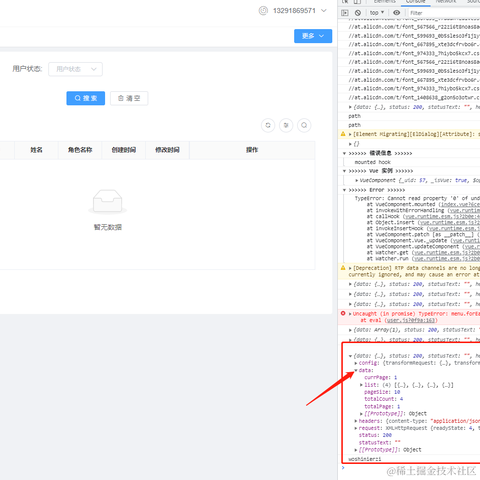Screen dimensions: 480x480
Task: Switch to the Console tab in DevTools
Action: (x=415, y=2)
